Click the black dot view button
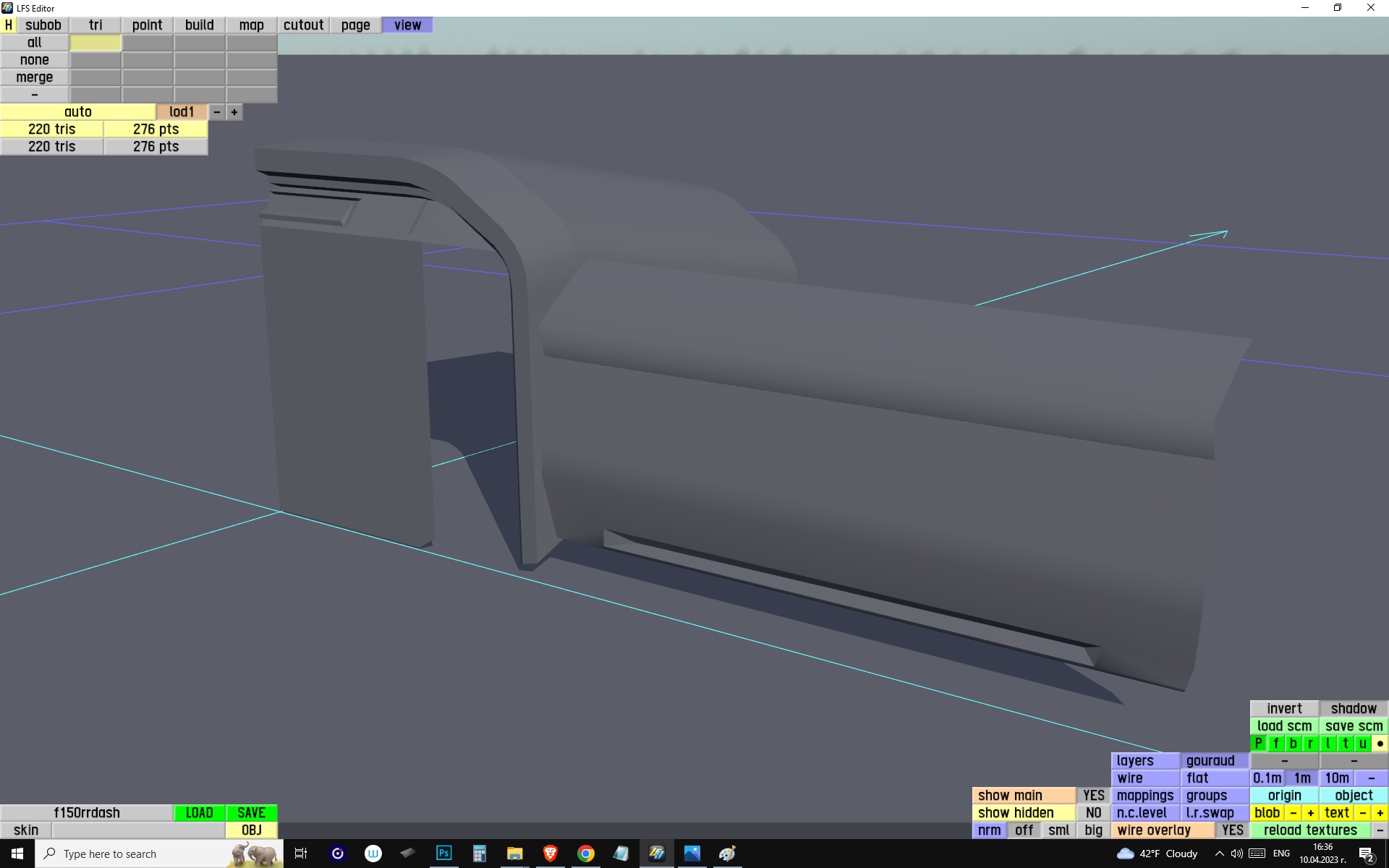Screen dimensions: 1389x868 (1380, 744)
